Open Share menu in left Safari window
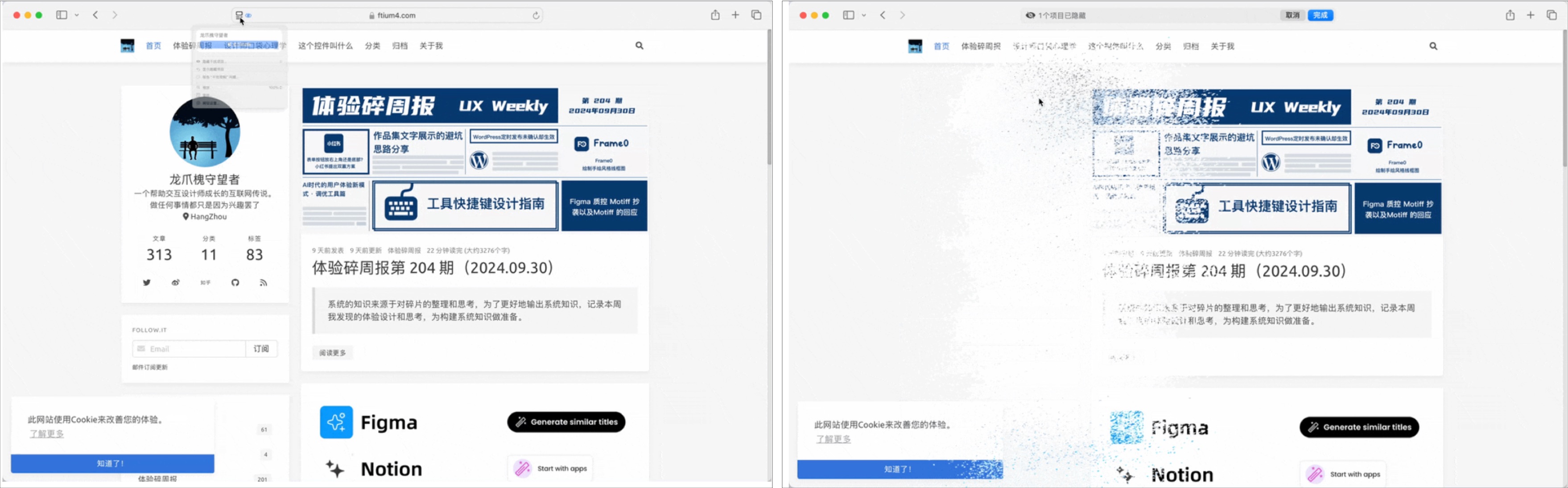 715,15
